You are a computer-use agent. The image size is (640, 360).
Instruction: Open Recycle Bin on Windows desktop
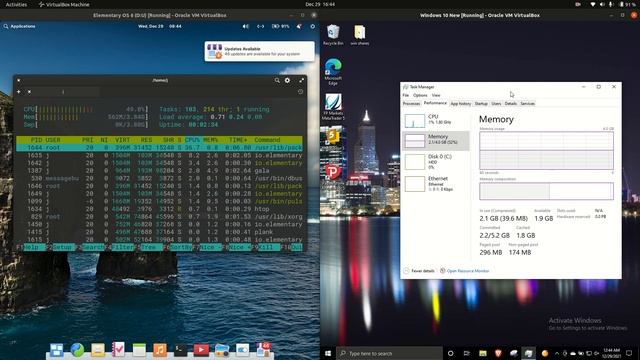click(333, 35)
